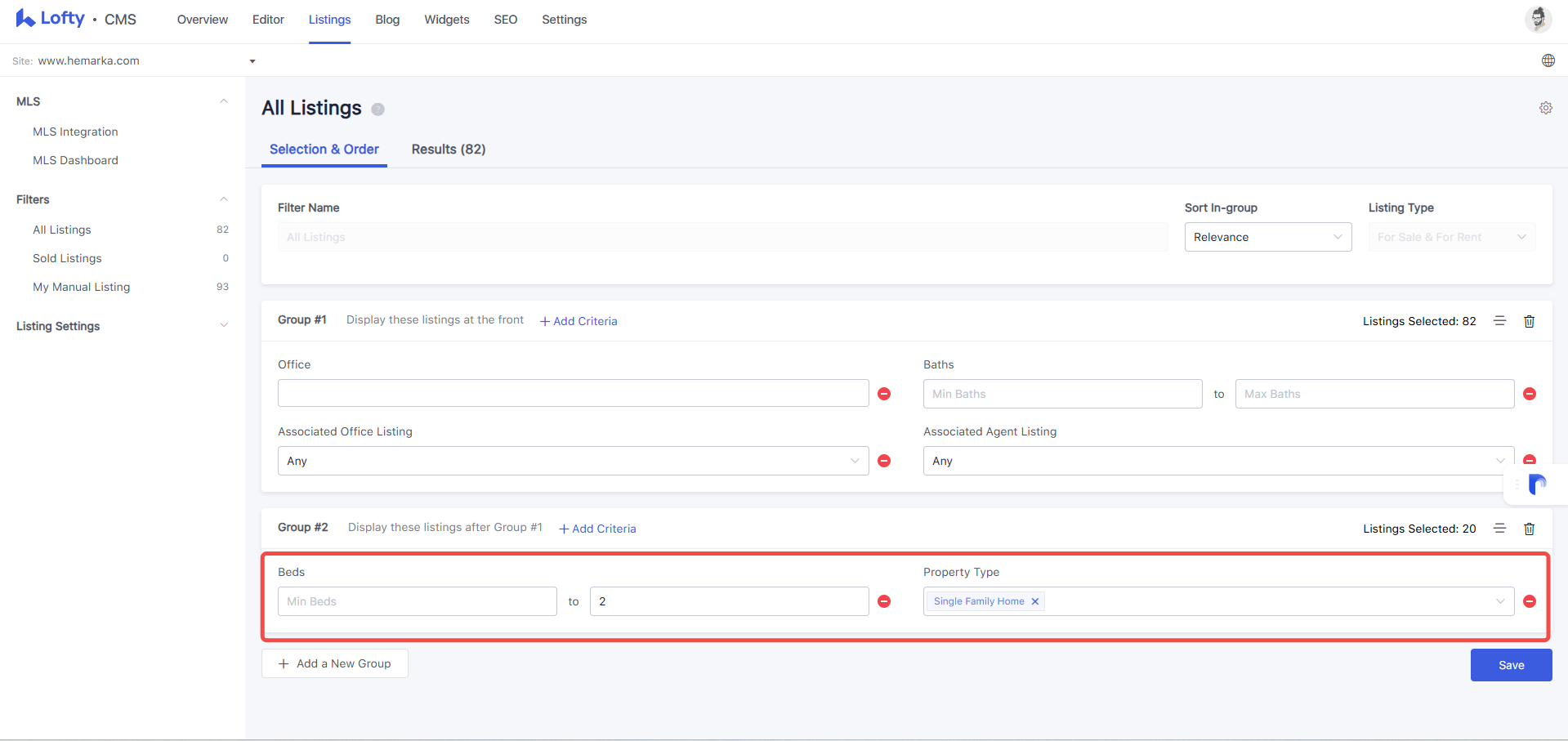Click the max beds field showing 2
This screenshot has height=741, width=1568.
(729, 601)
